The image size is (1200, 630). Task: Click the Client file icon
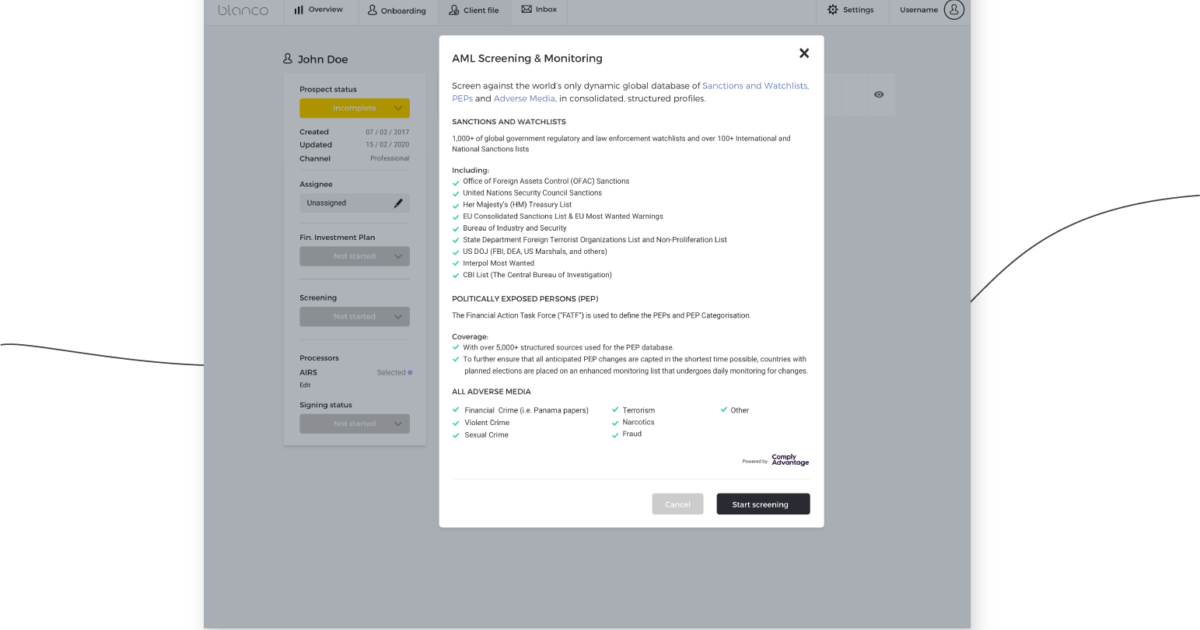tap(454, 10)
